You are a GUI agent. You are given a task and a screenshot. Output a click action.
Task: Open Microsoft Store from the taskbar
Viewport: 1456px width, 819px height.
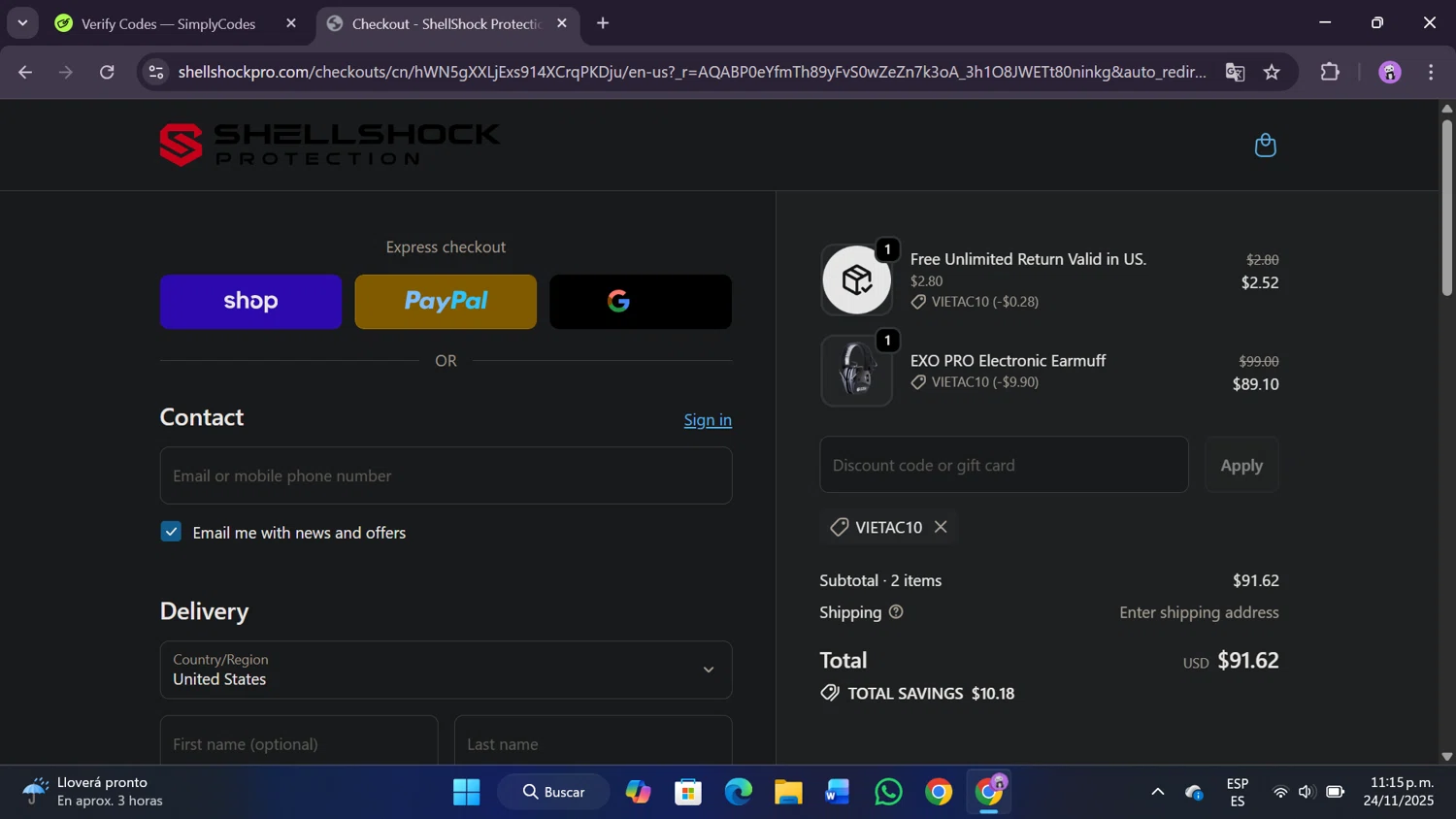coord(688,792)
